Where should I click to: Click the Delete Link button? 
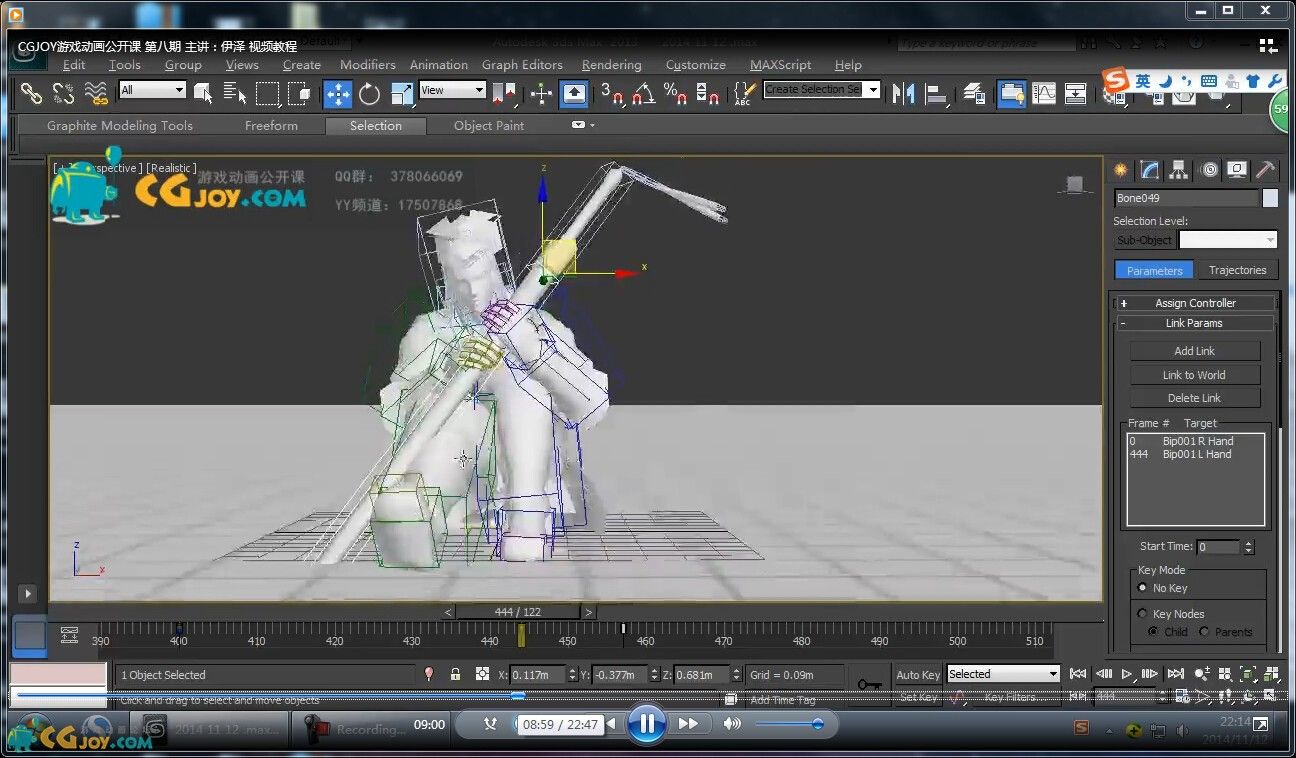point(1194,398)
